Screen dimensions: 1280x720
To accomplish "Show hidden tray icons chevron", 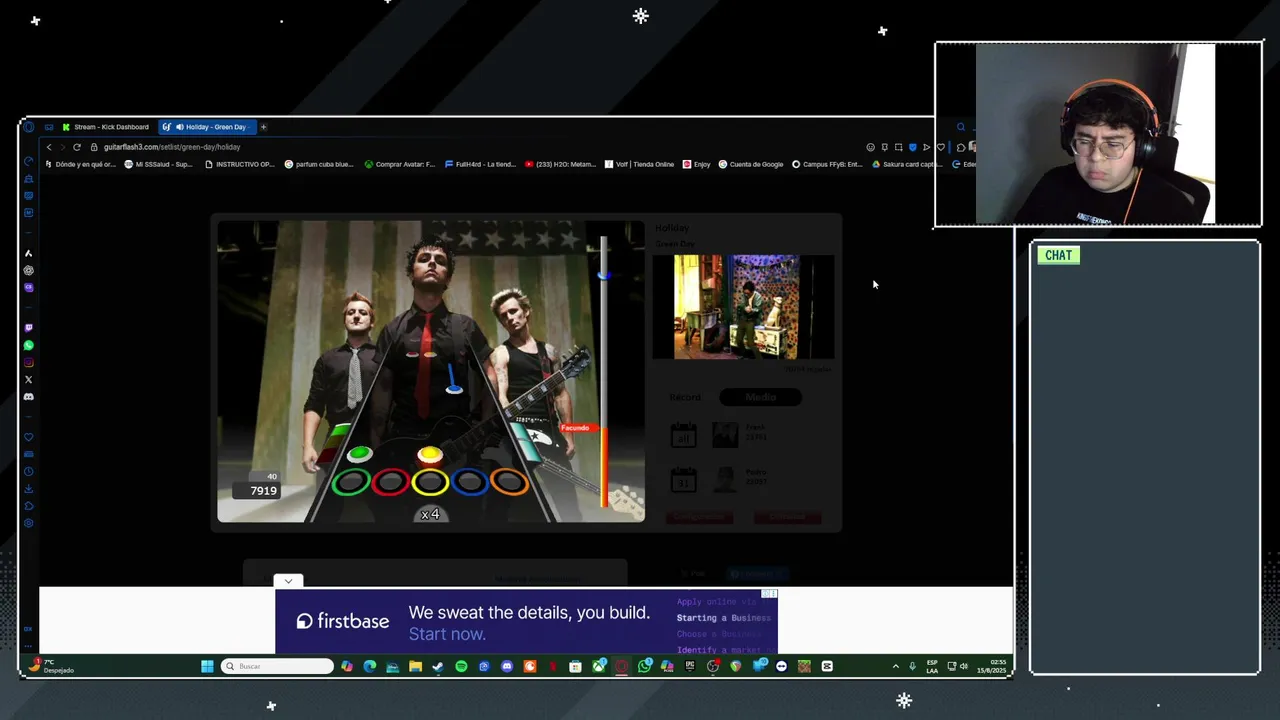I will click(895, 666).
